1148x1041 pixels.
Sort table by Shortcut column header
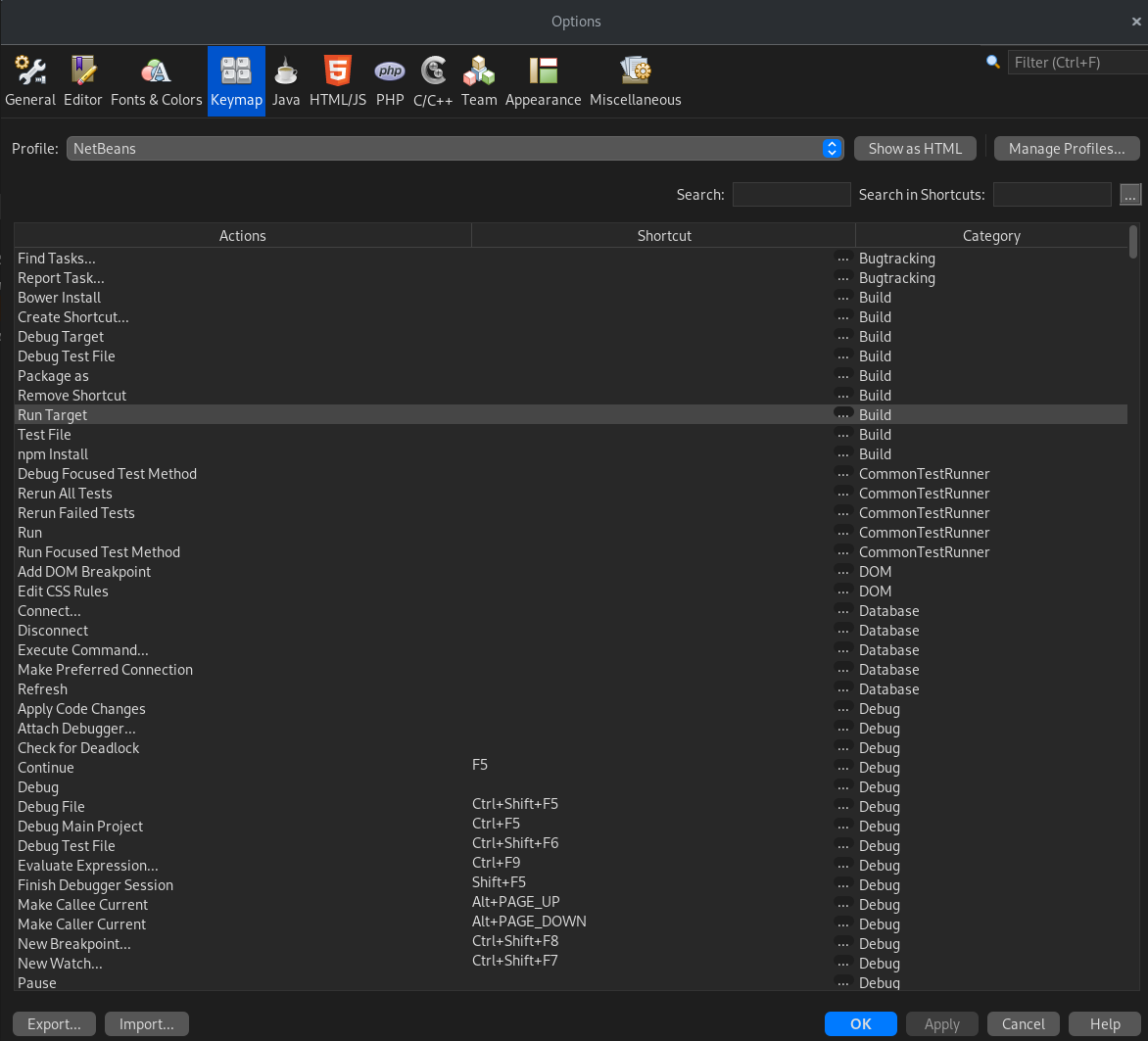point(663,236)
